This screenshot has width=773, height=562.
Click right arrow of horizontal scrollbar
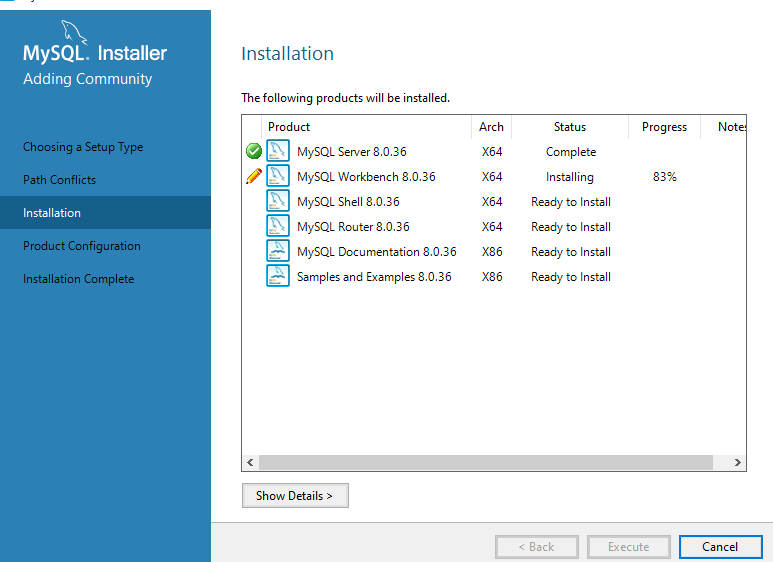click(738, 462)
